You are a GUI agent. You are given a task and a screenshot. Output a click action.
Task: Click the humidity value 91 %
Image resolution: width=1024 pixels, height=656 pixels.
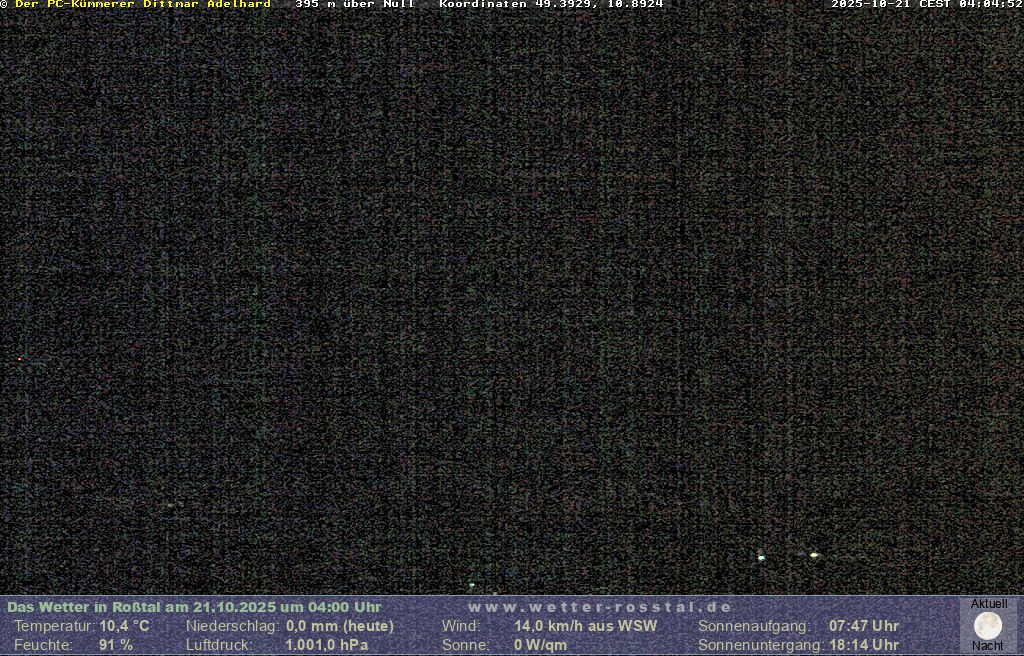click(116, 645)
